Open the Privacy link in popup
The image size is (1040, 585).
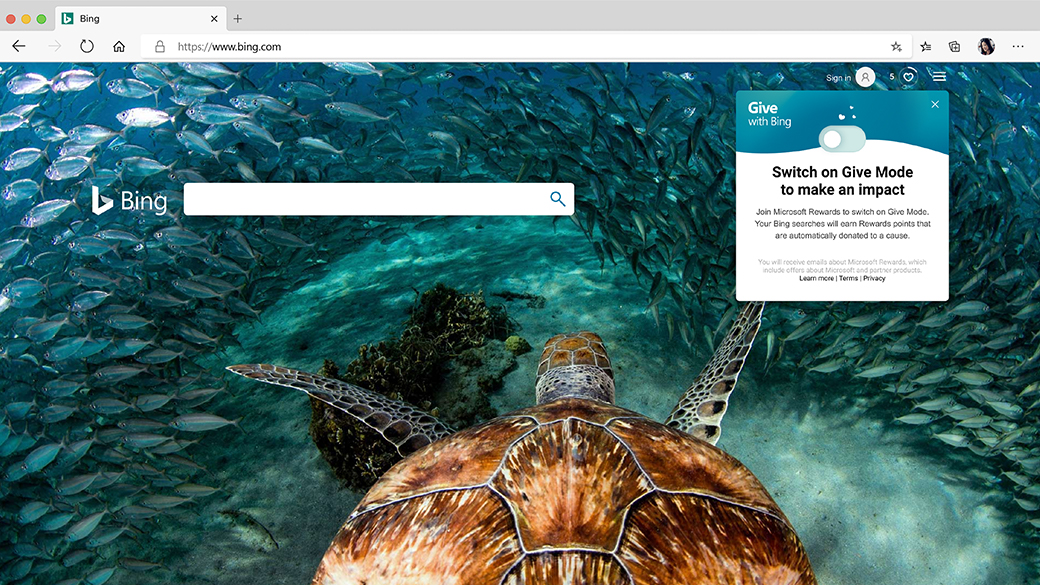(x=874, y=279)
